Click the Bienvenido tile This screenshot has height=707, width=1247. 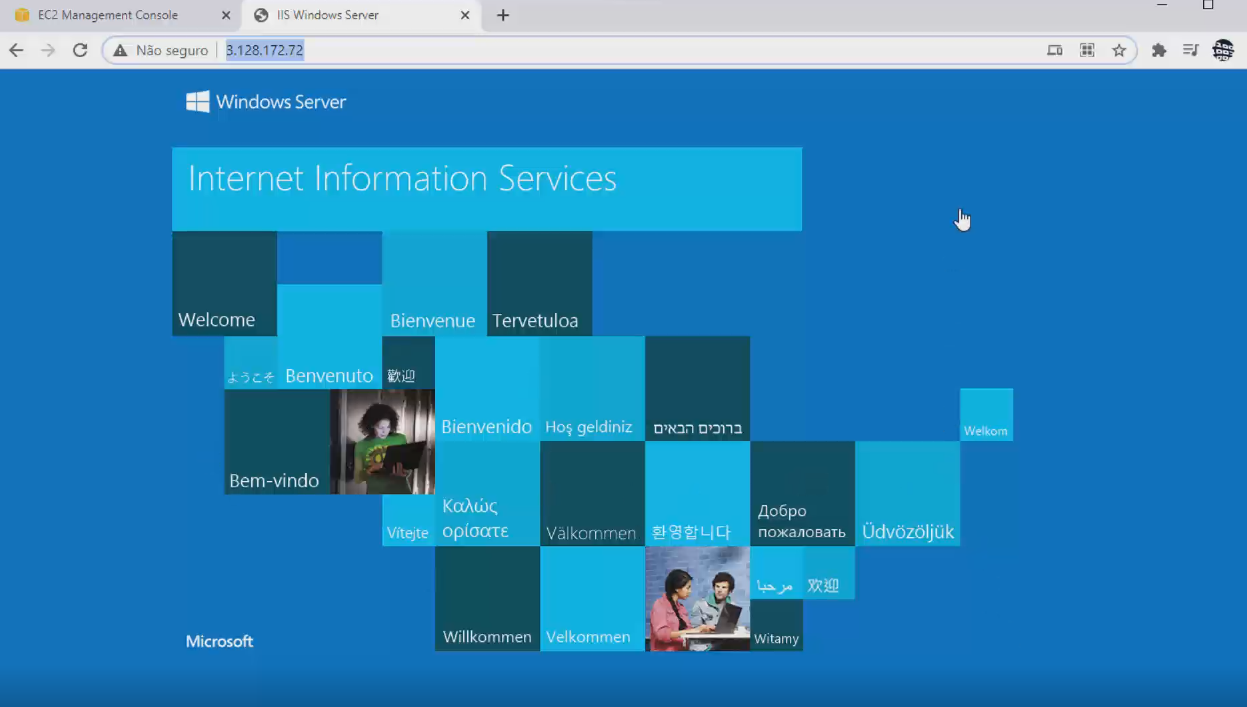487,389
